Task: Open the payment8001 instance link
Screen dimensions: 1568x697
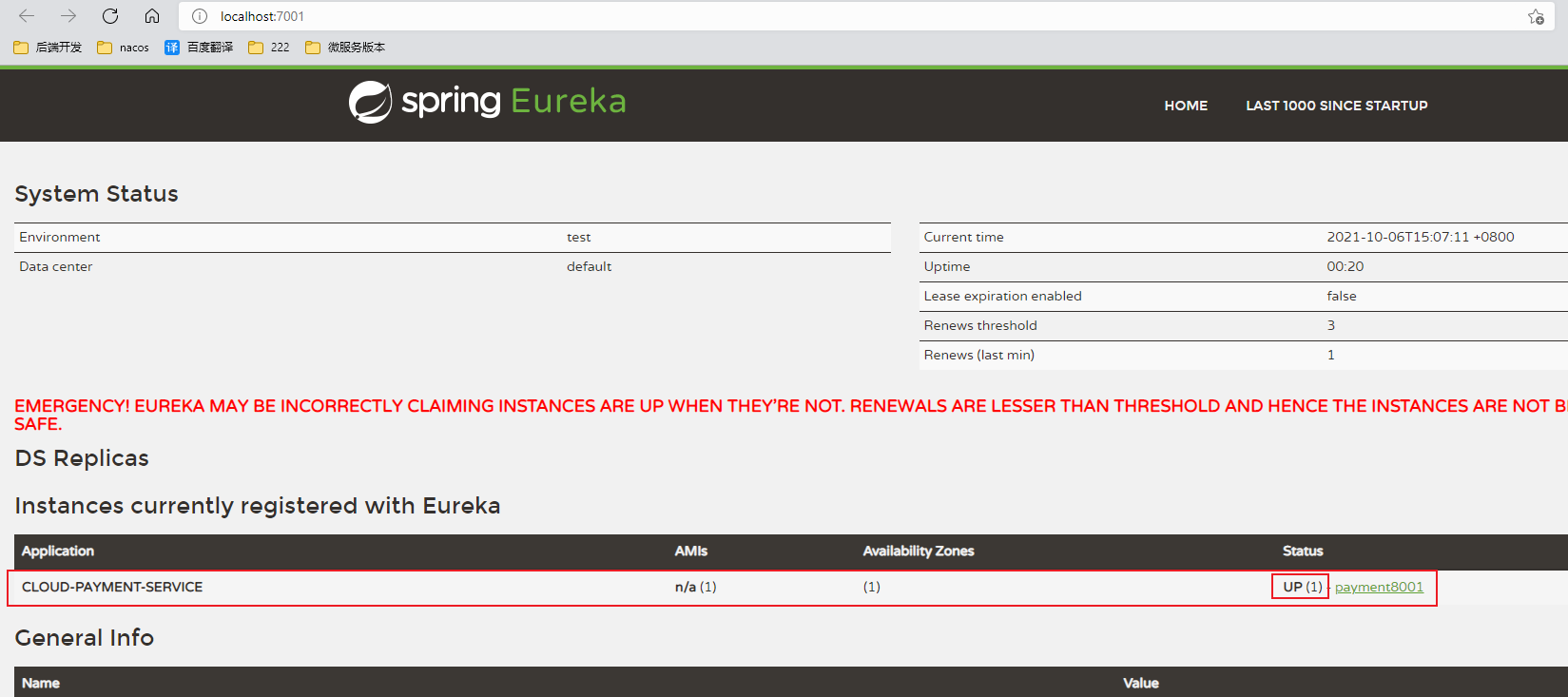Action: [1379, 587]
